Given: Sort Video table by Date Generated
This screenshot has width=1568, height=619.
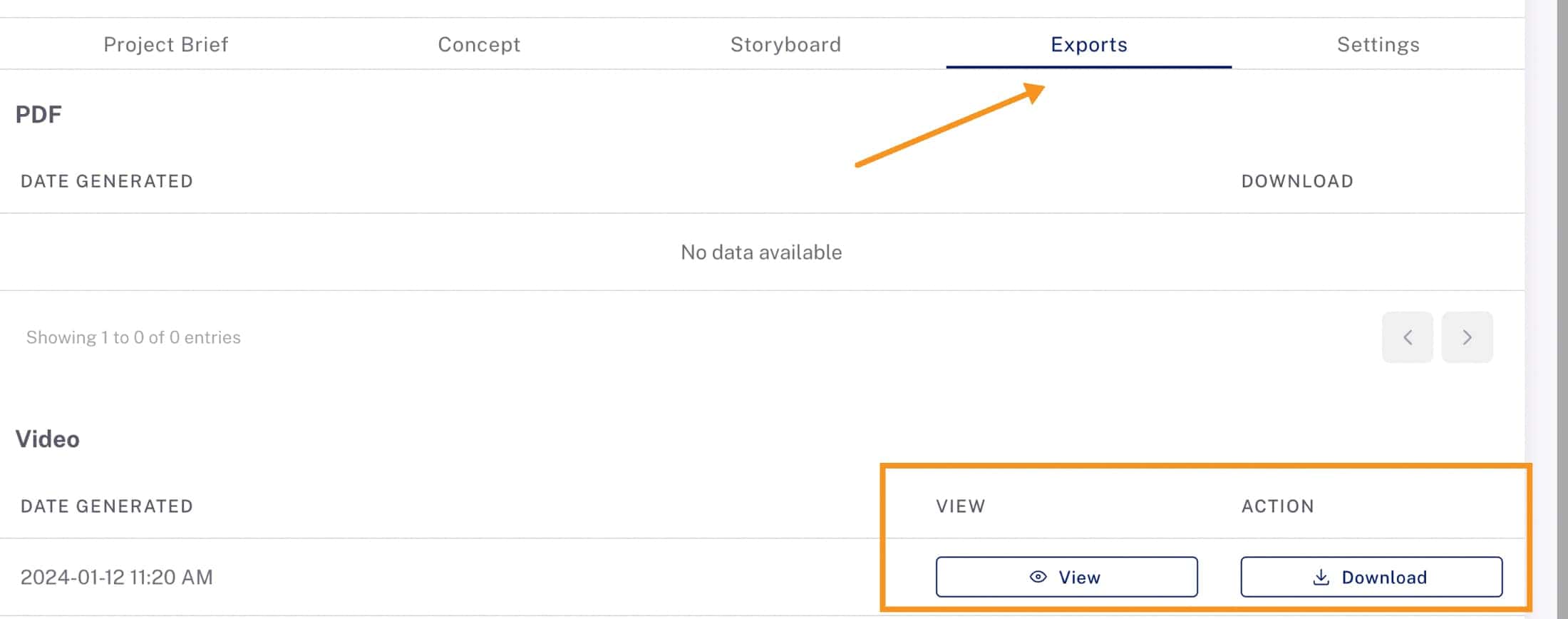Looking at the screenshot, I should [107, 506].
